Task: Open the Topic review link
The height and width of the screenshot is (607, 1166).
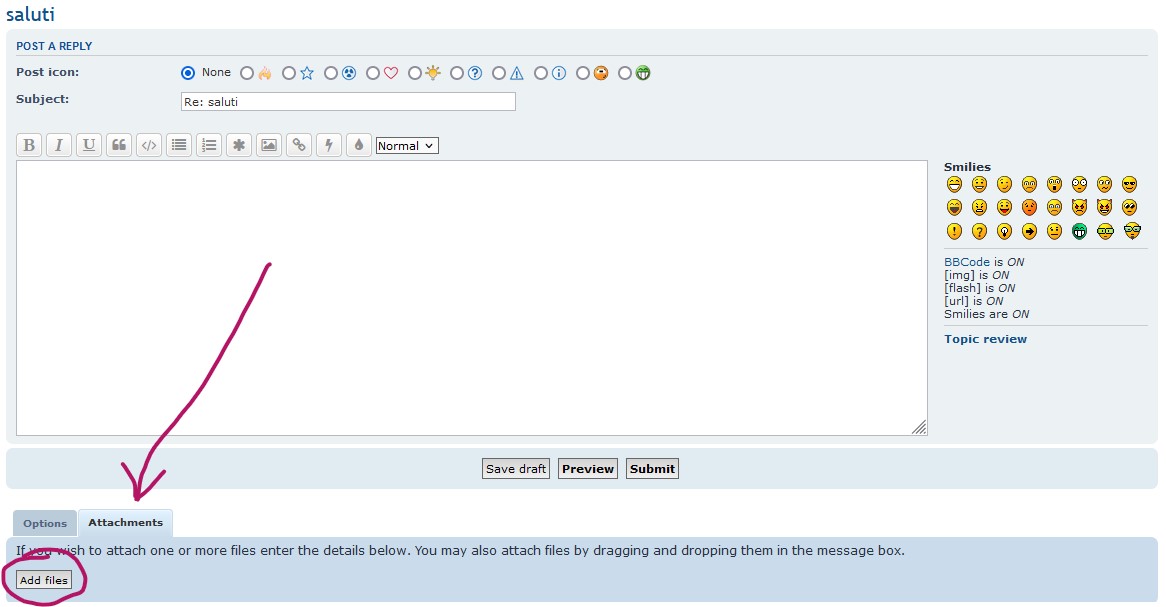Action: pos(985,339)
